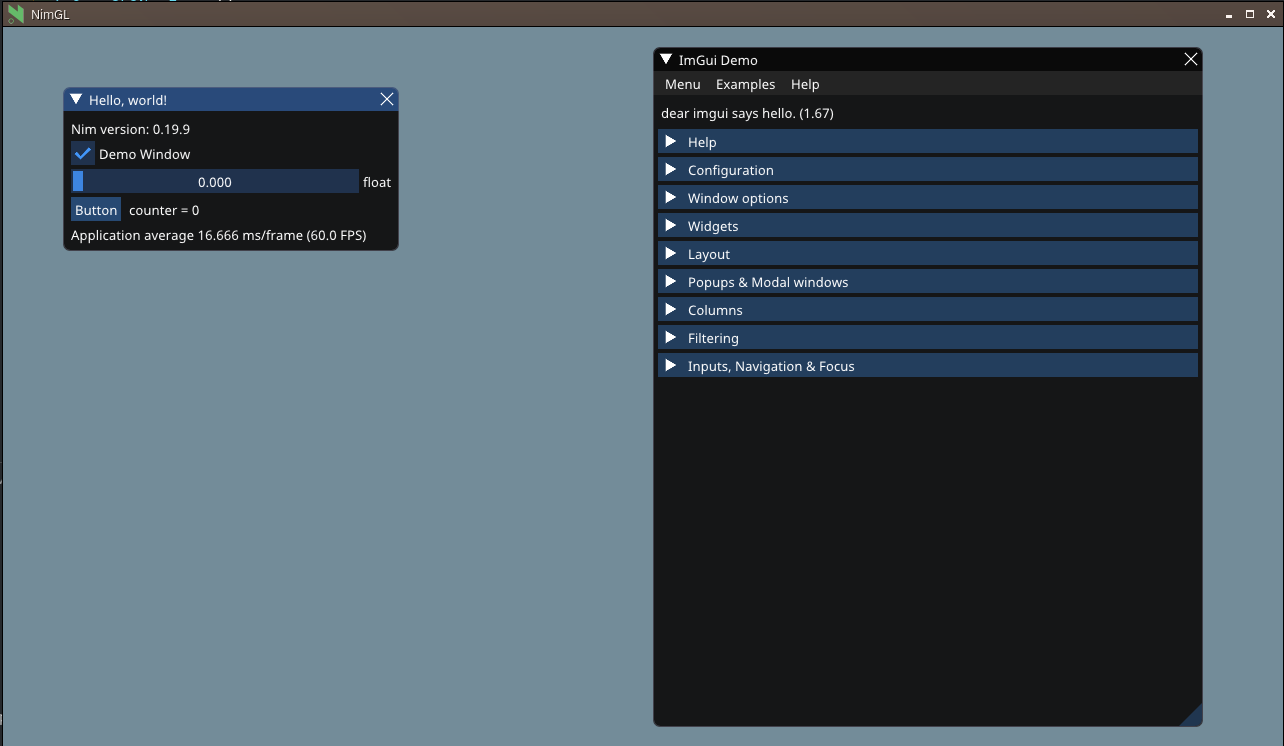
Task: Click the arrow icon on the Columns header
Action: coord(671,309)
